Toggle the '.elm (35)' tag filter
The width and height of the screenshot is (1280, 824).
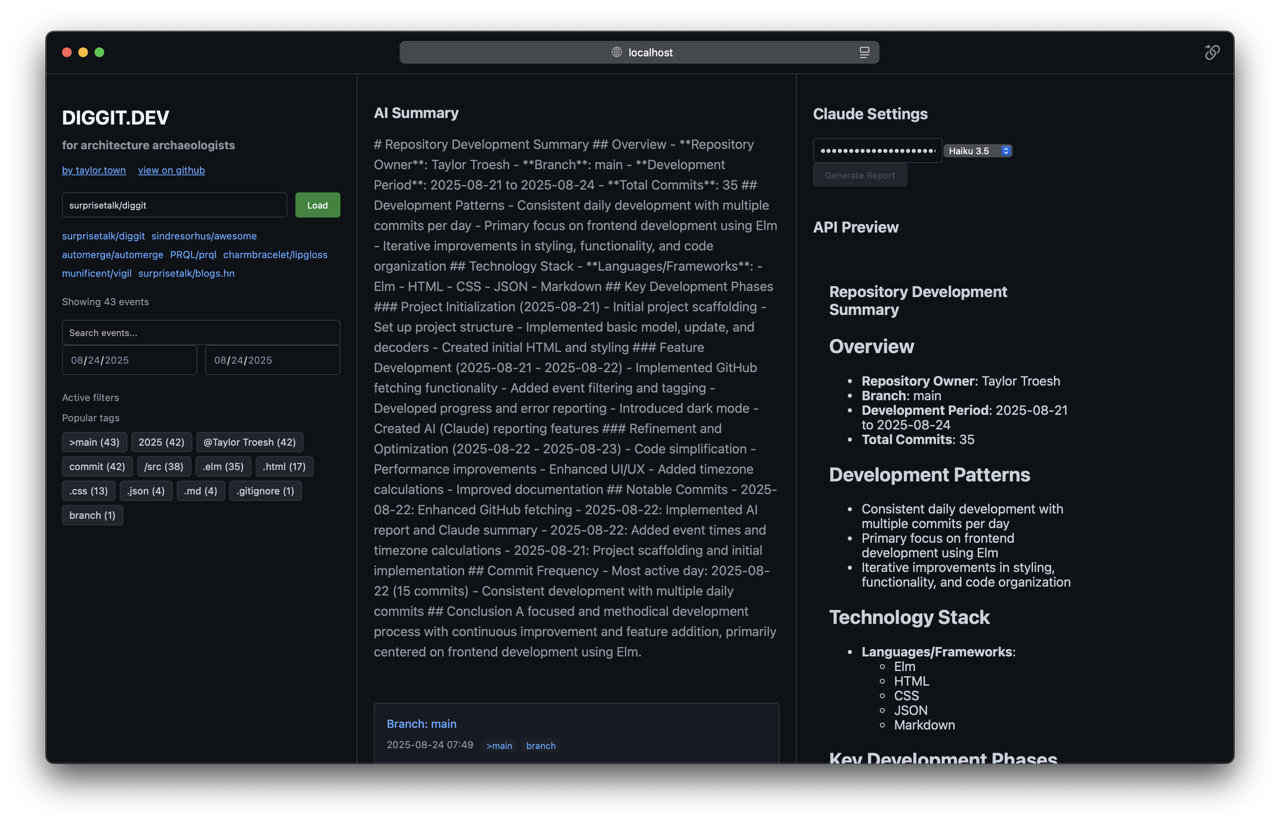tap(223, 466)
